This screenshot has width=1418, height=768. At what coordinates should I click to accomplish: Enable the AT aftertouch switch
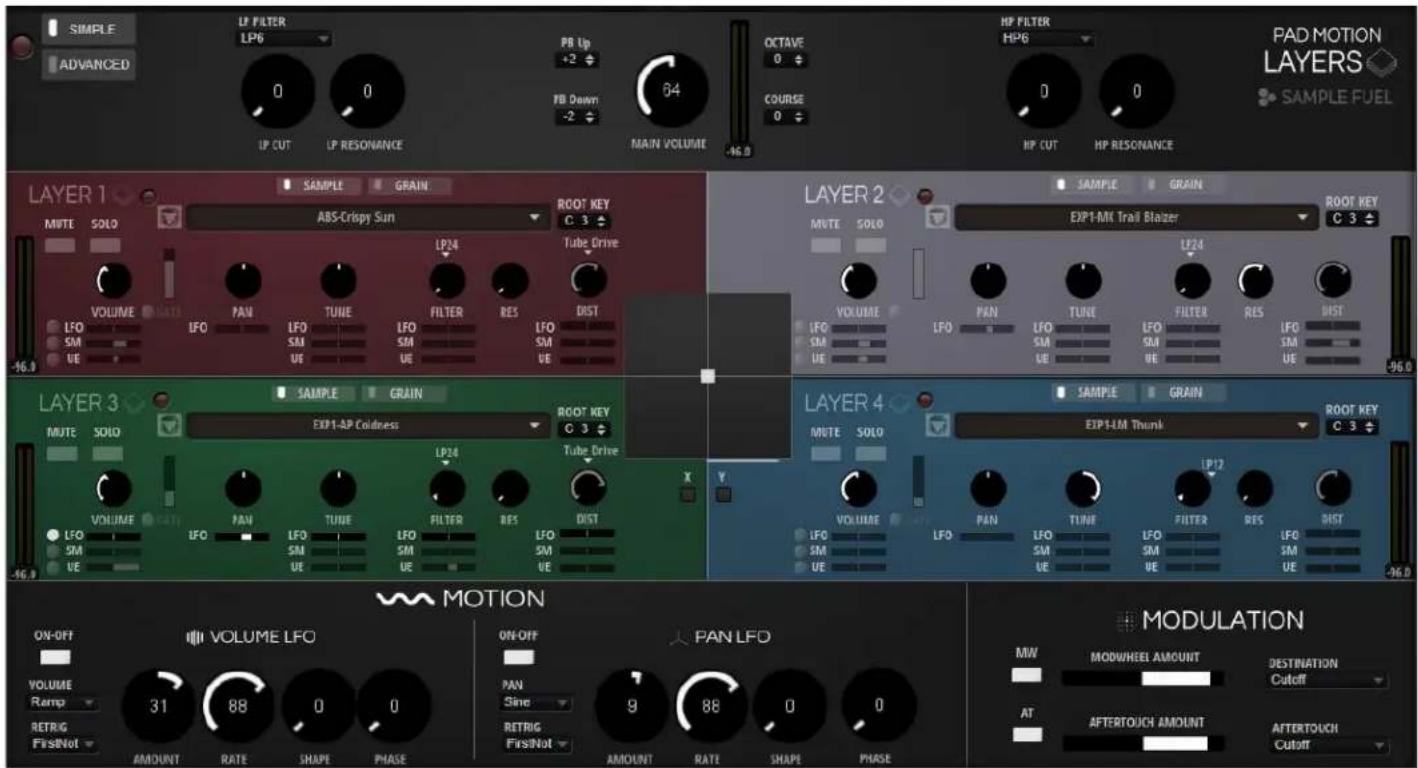coord(1027,735)
